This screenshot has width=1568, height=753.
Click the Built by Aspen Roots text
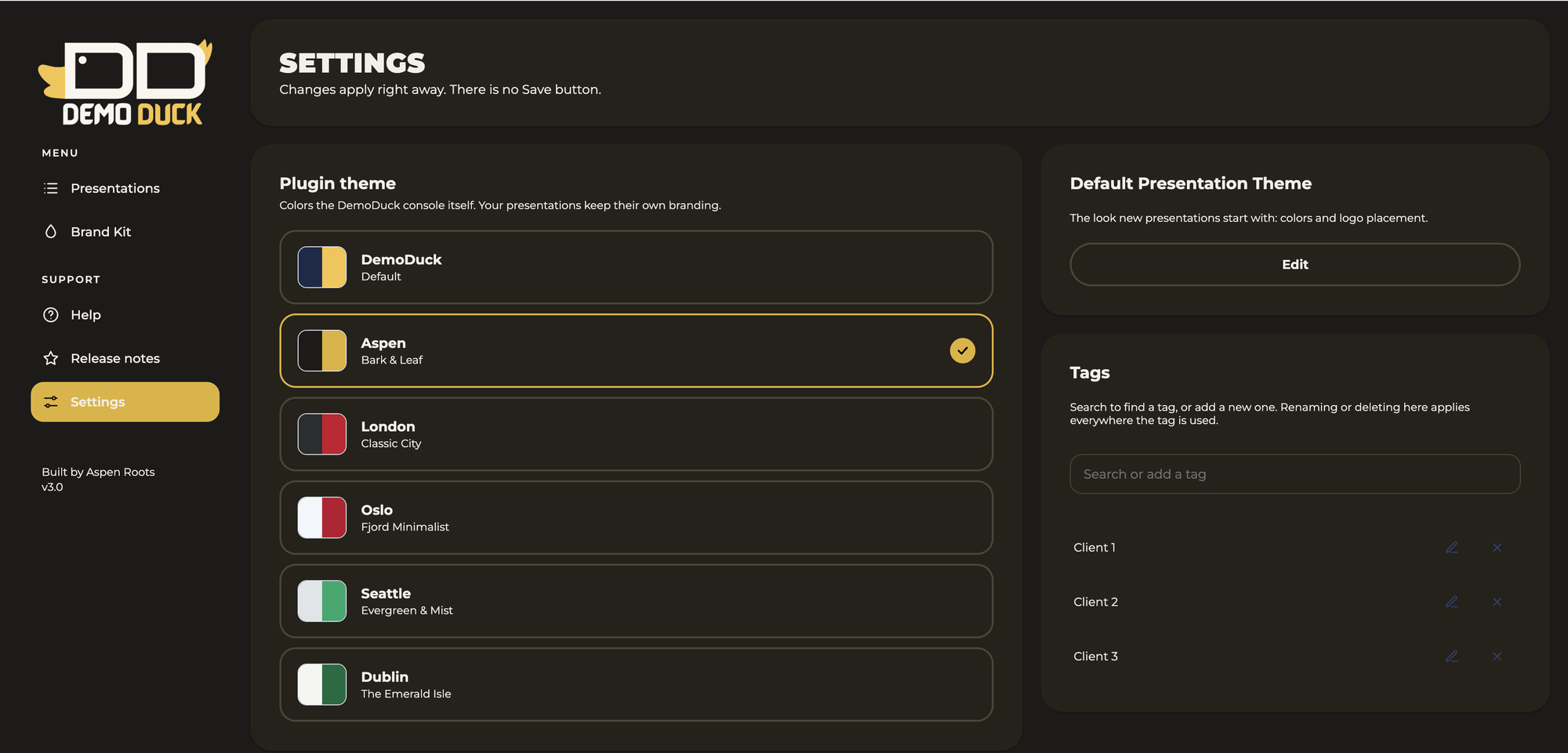coord(98,472)
